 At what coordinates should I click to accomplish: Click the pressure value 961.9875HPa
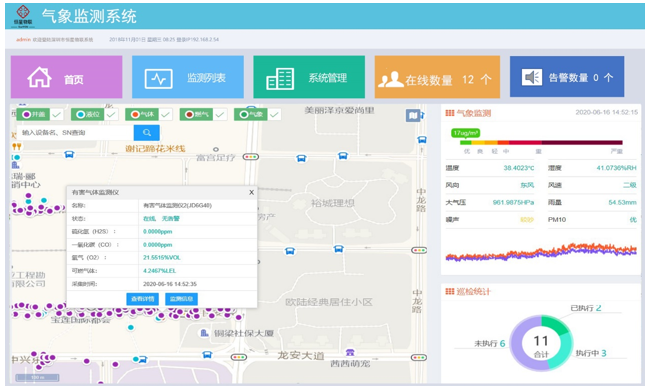513,202
